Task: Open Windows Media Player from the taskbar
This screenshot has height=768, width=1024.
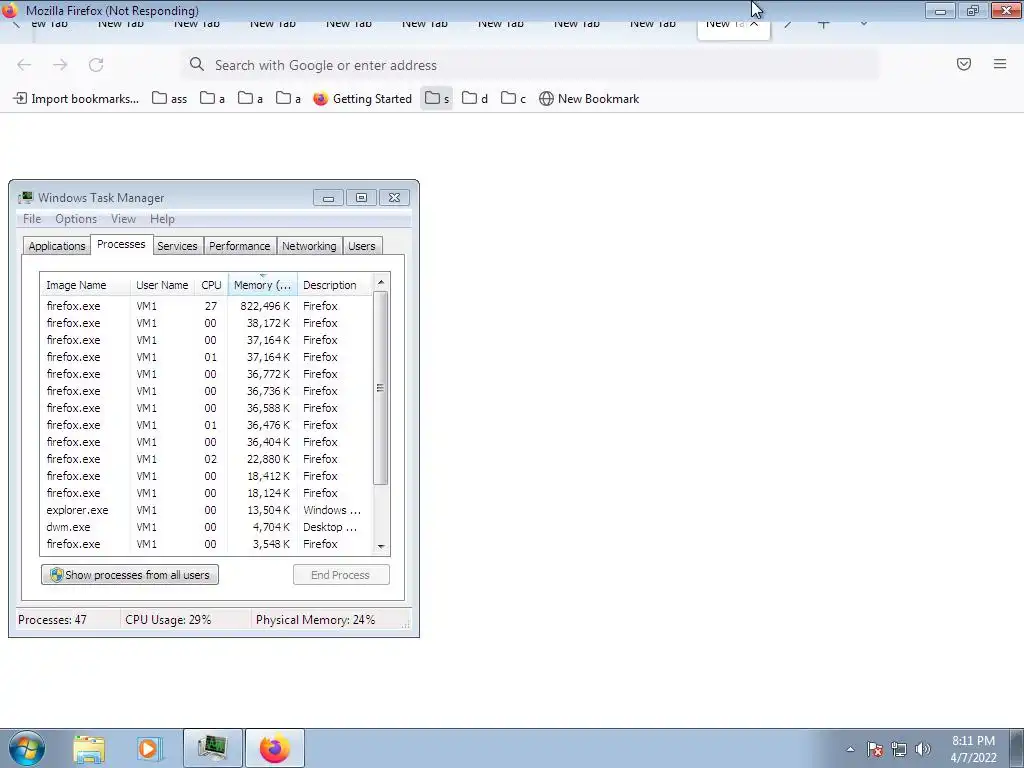Action: pos(149,749)
